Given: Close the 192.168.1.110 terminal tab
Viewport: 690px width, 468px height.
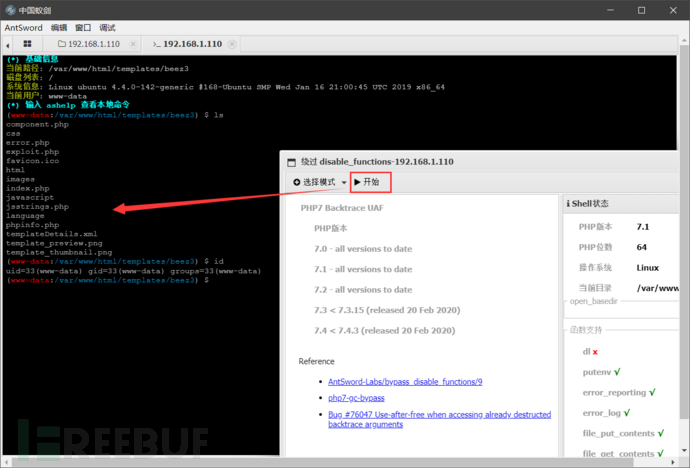Looking at the screenshot, I should click(x=232, y=44).
